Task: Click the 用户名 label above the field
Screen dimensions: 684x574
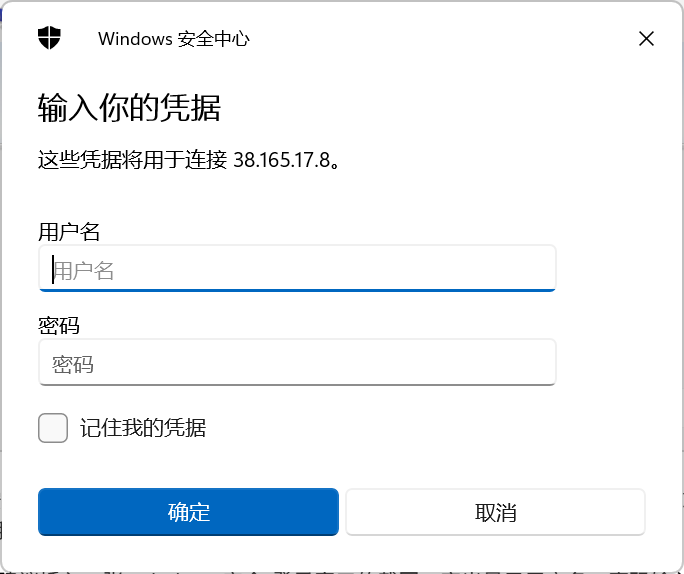Action: click(x=69, y=232)
